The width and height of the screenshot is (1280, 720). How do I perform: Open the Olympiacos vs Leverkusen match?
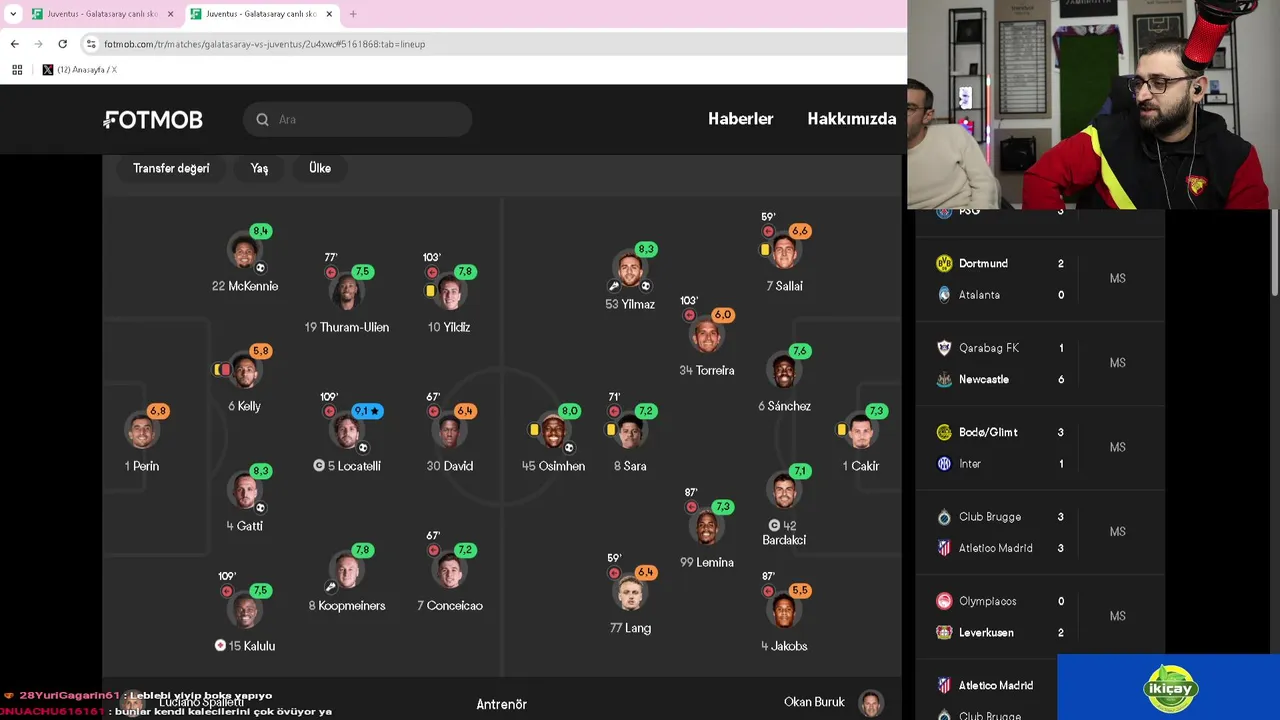tap(1040, 617)
